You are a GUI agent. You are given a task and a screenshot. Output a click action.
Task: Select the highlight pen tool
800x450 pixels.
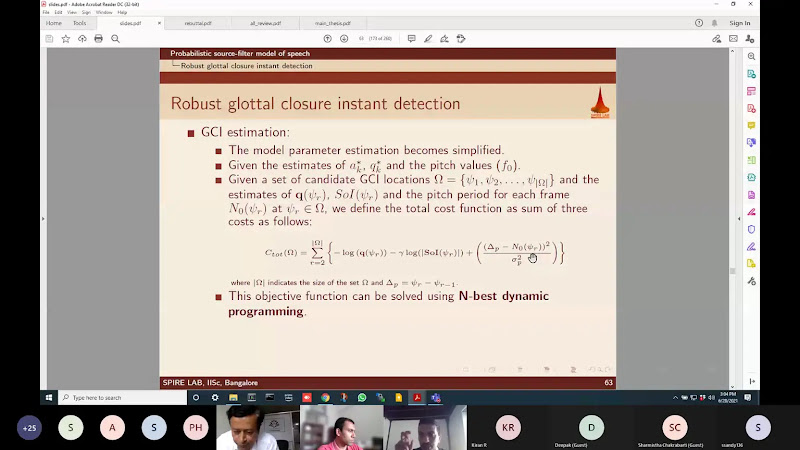428,39
